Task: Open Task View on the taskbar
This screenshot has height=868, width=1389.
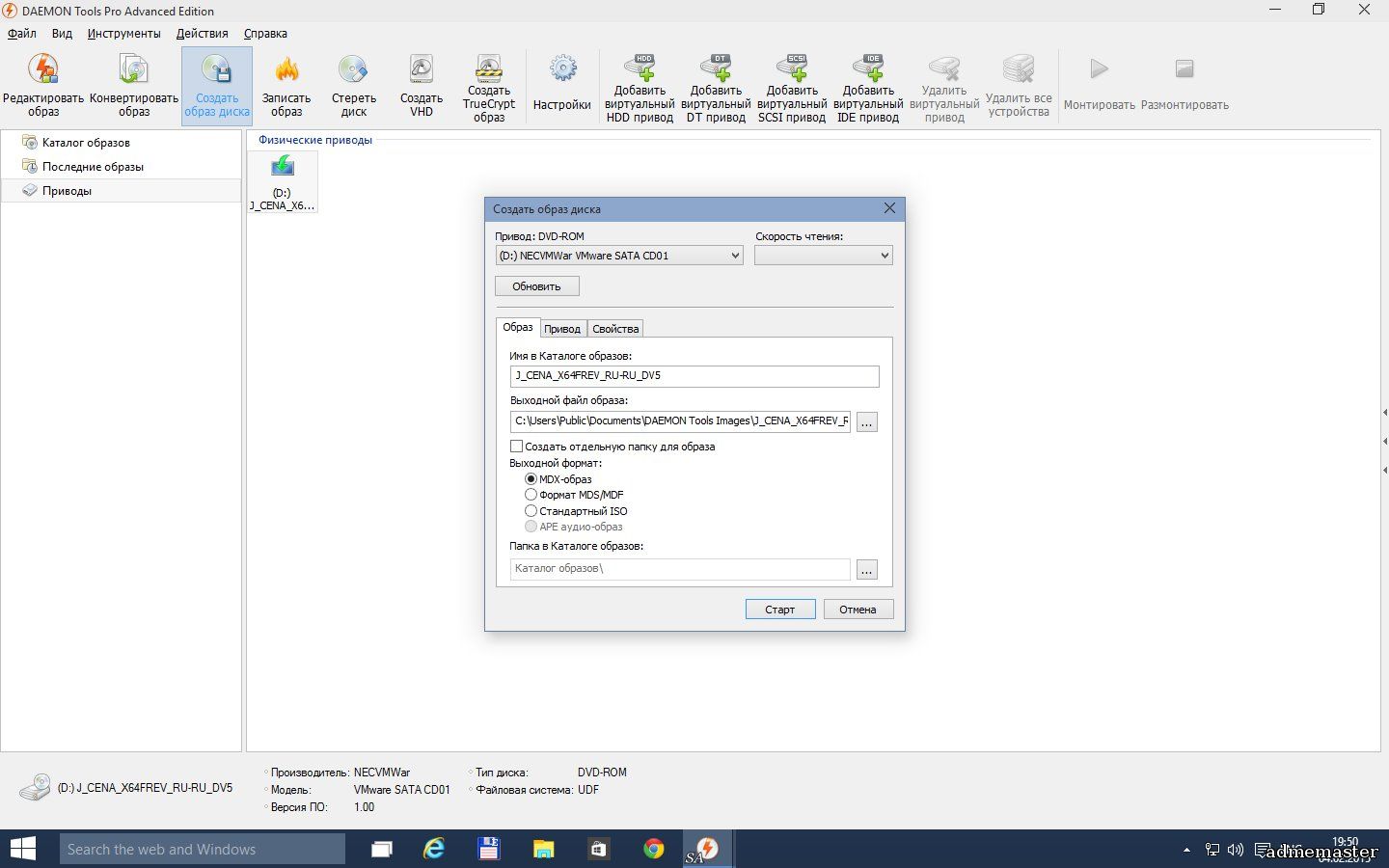Action: 382,849
